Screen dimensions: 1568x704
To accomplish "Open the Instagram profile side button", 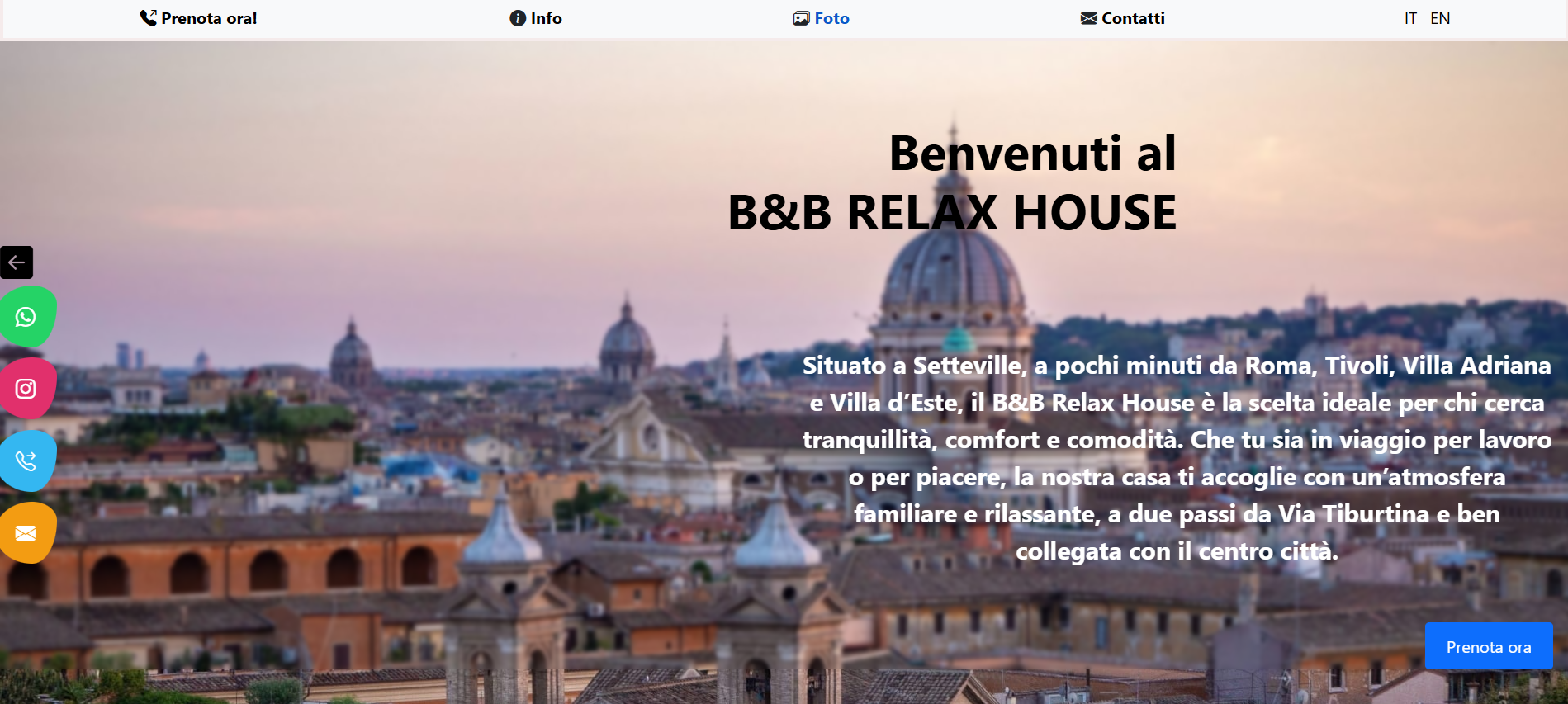I will [x=27, y=388].
